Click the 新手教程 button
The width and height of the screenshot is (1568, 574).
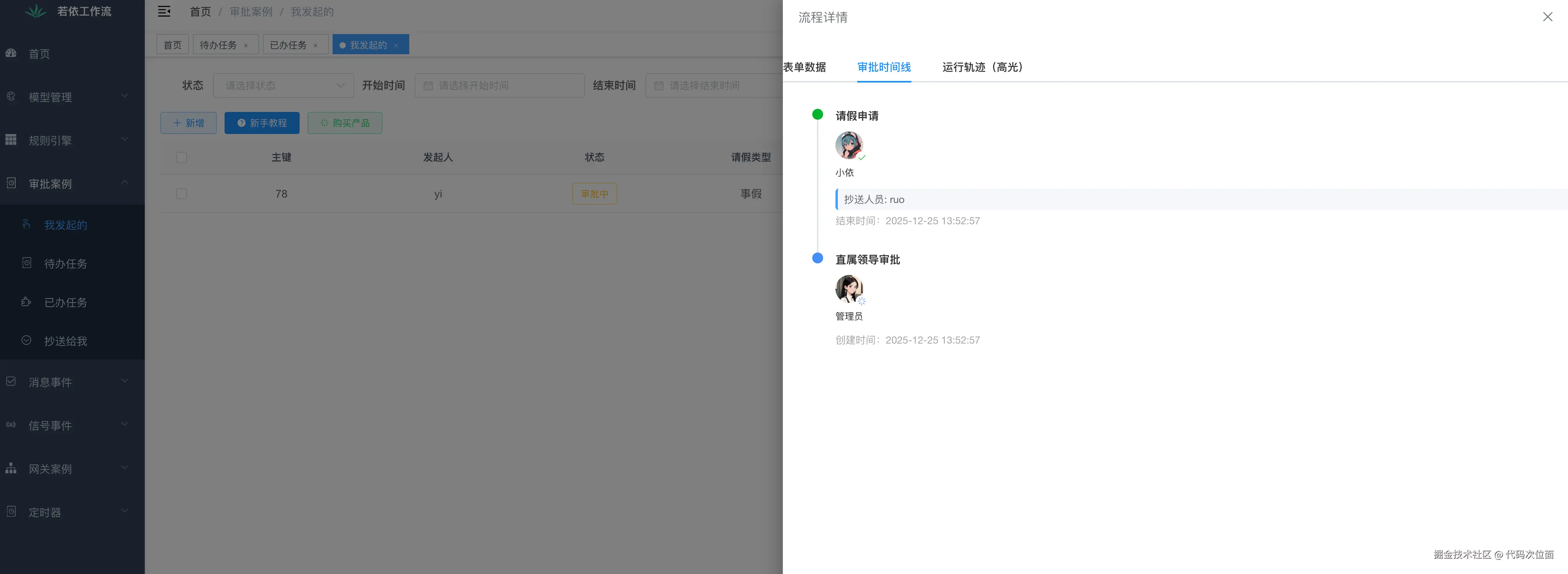click(x=262, y=123)
